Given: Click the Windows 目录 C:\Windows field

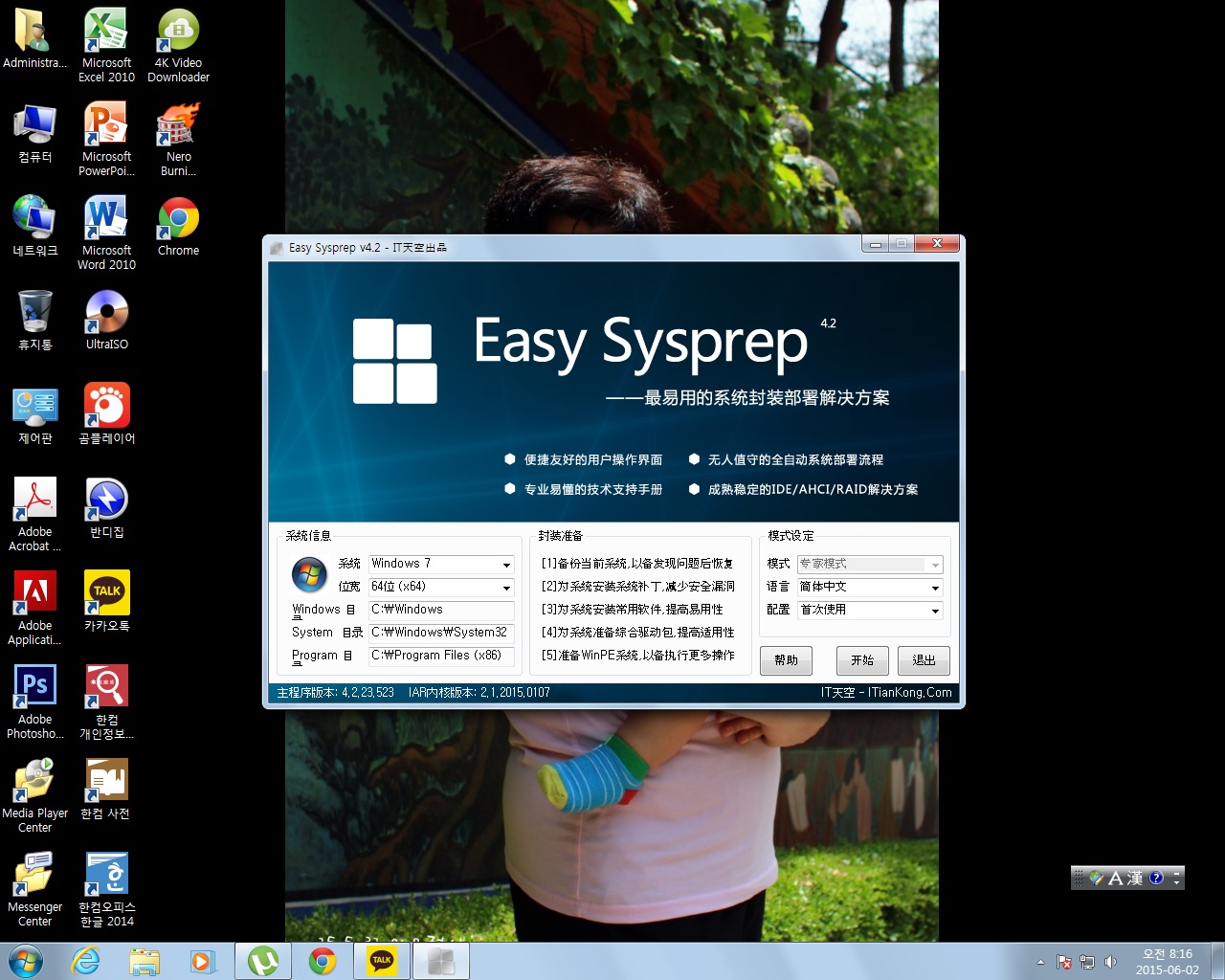Looking at the screenshot, I should point(441,610).
